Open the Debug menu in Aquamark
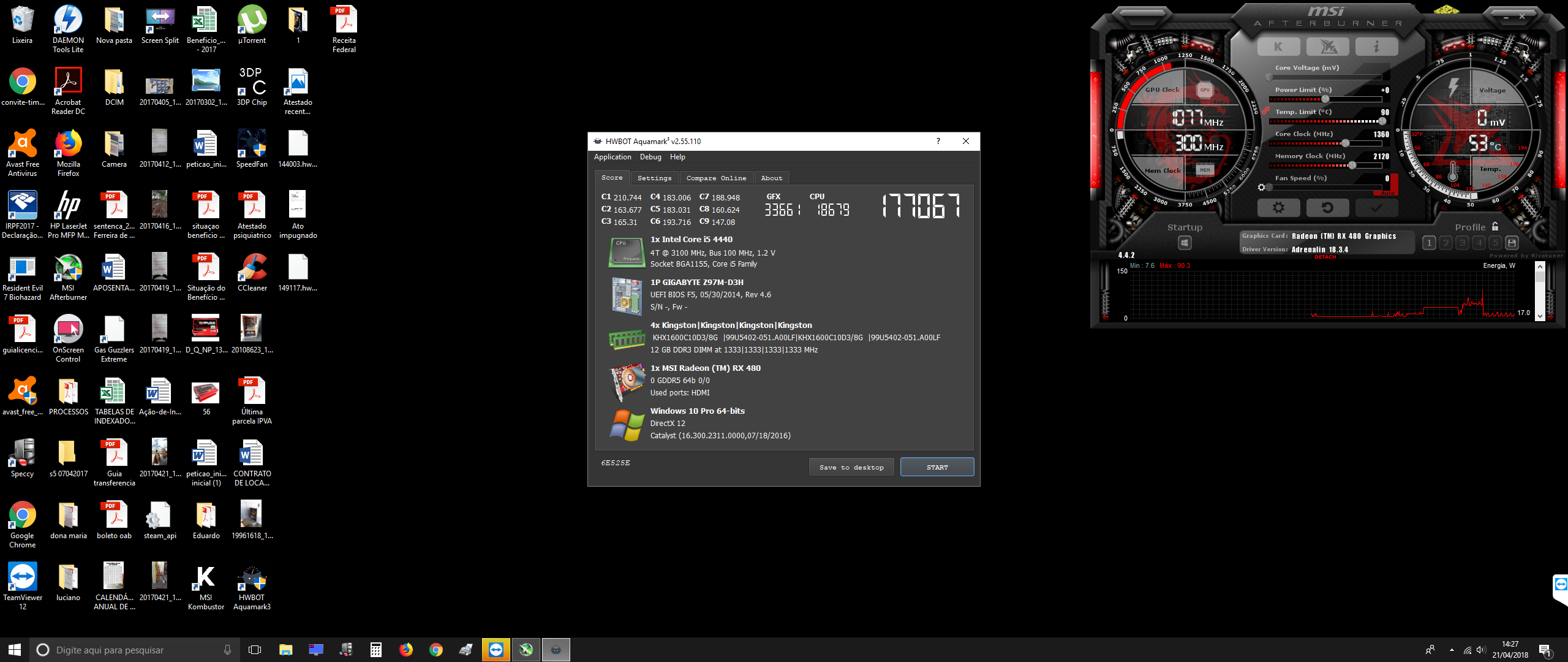Image resolution: width=1568 pixels, height=662 pixels. coord(650,157)
